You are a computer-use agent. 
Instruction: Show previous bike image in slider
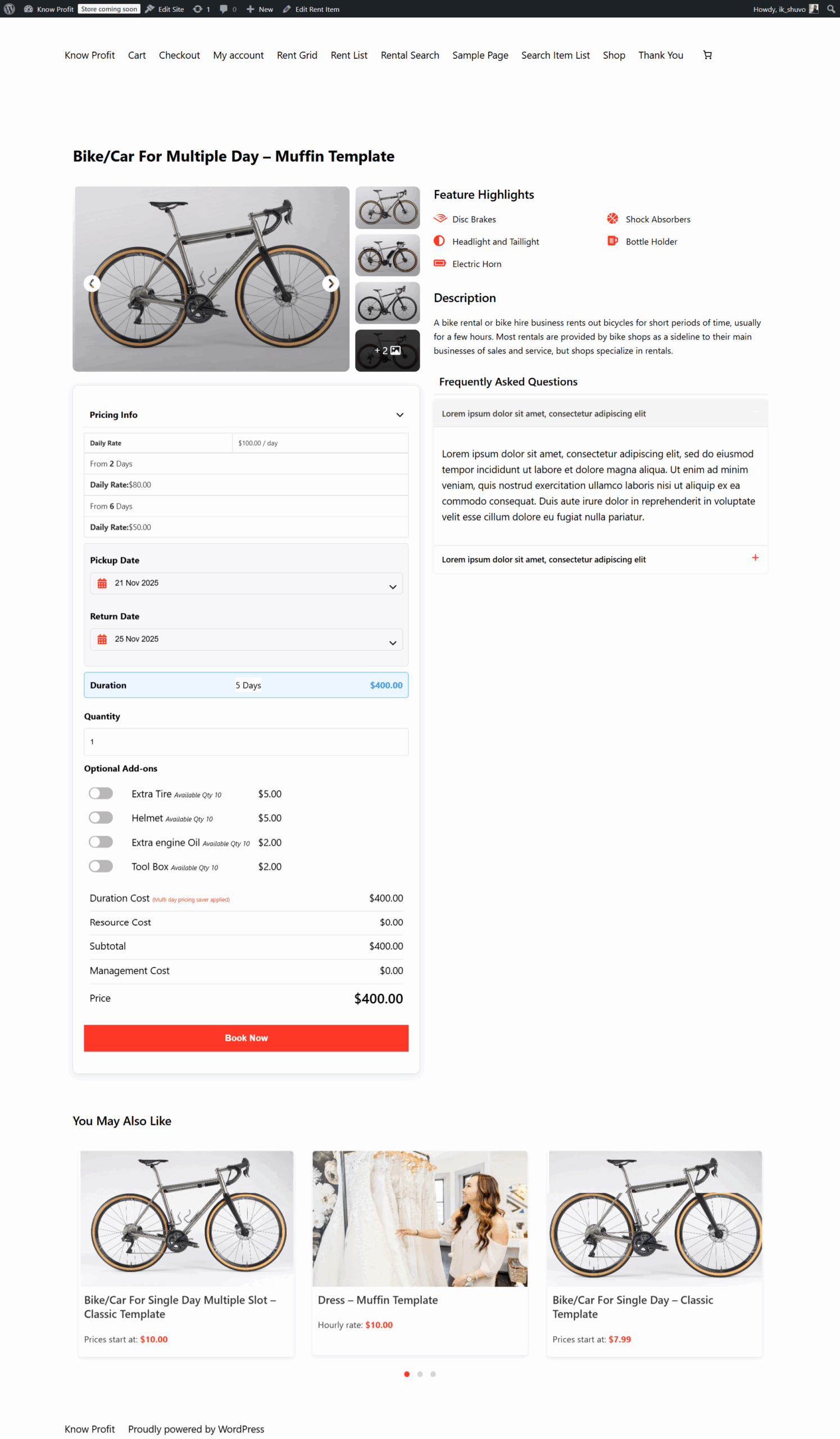[x=92, y=283]
